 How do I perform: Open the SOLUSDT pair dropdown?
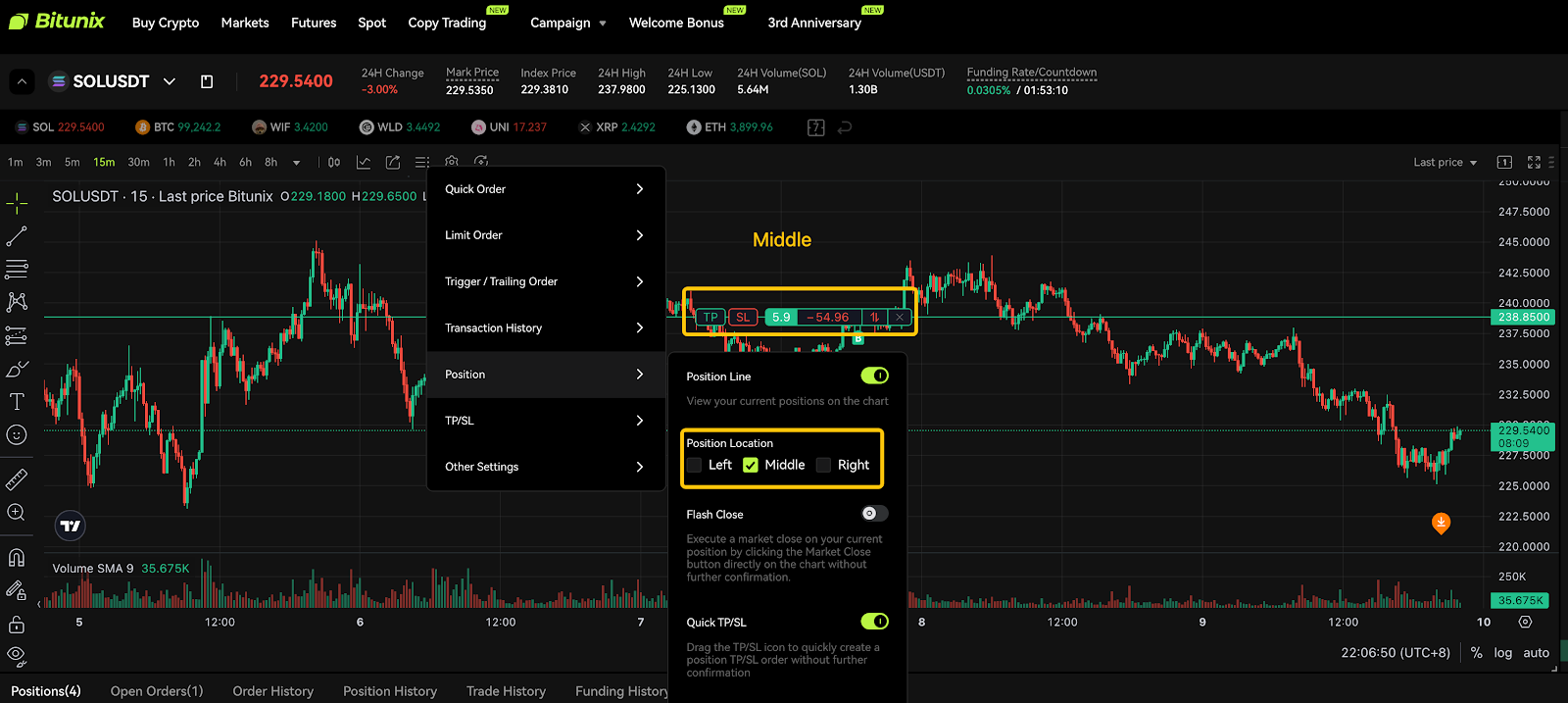tap(170, 81)
